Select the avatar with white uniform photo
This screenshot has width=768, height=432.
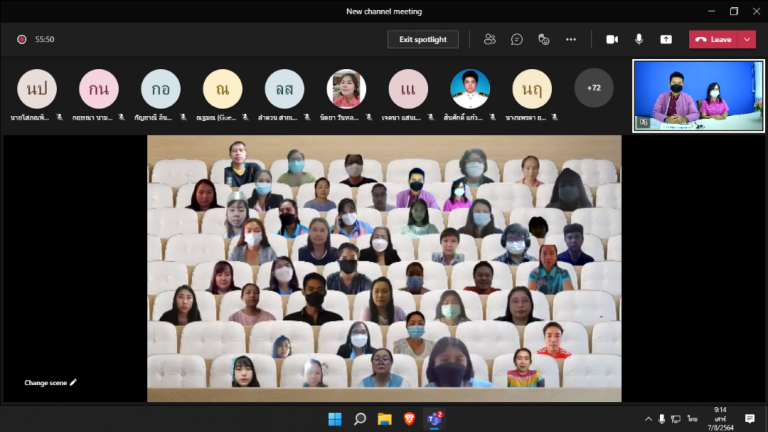(470, 89)
